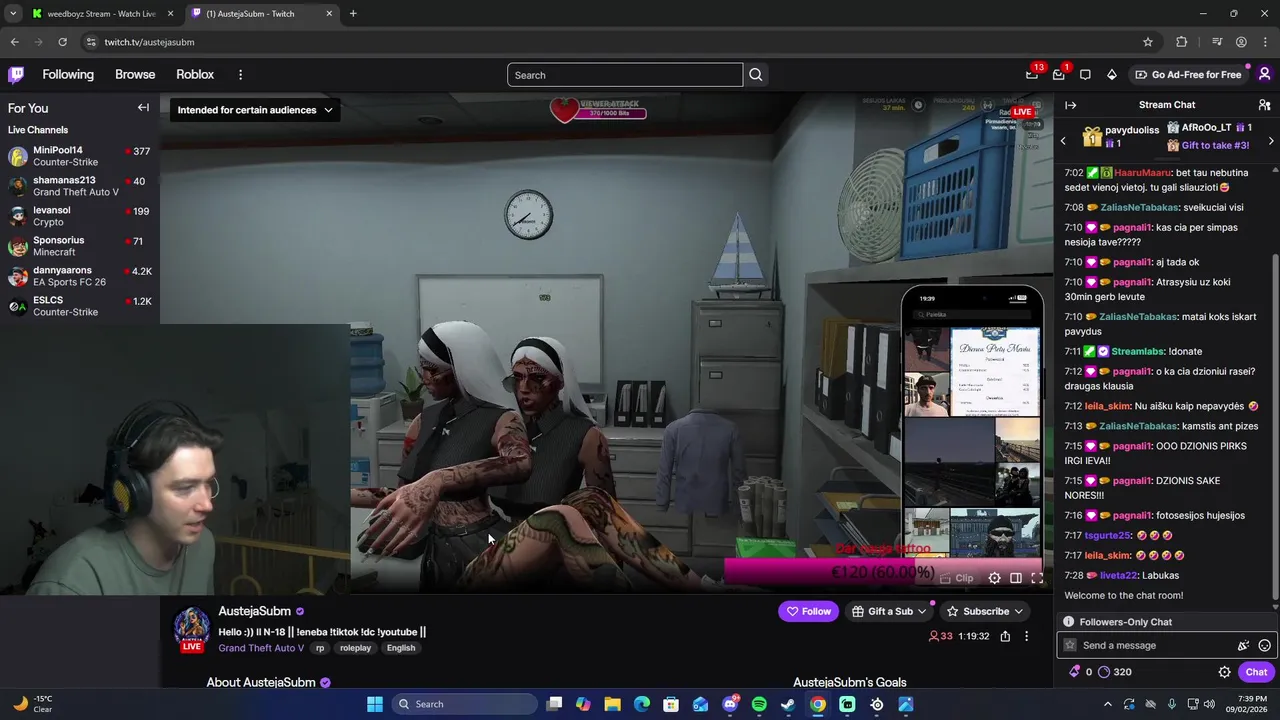Show previous gift leaderboard entry arrow
This screenshot has height=720, width=1280.
pyautogui.click(x=1063, y=141)
